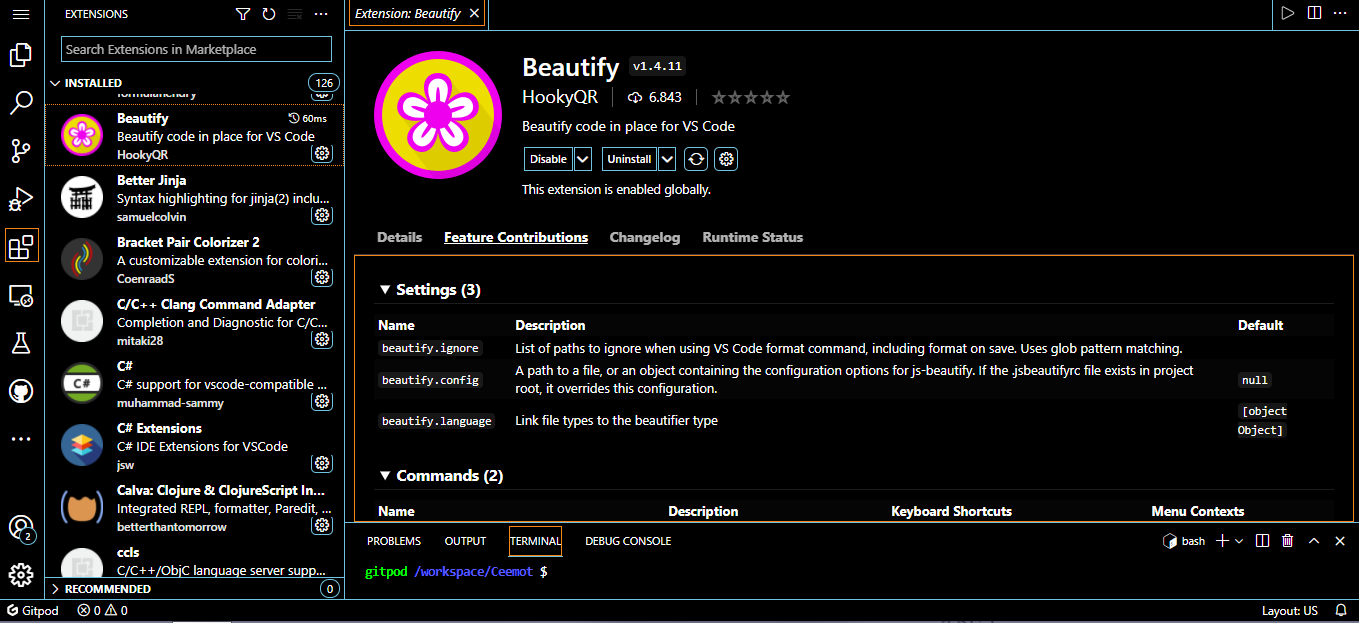Open manage gear for Calva extension
Image resolution: width=1359 pixels, height=623 pixels.
click(x=322, y=525)
